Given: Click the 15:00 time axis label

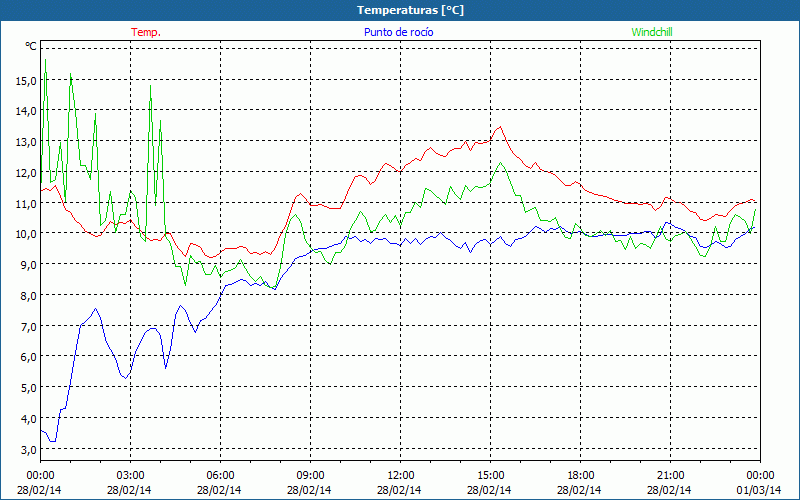Looking at the screenshot, I should point(490,476).
